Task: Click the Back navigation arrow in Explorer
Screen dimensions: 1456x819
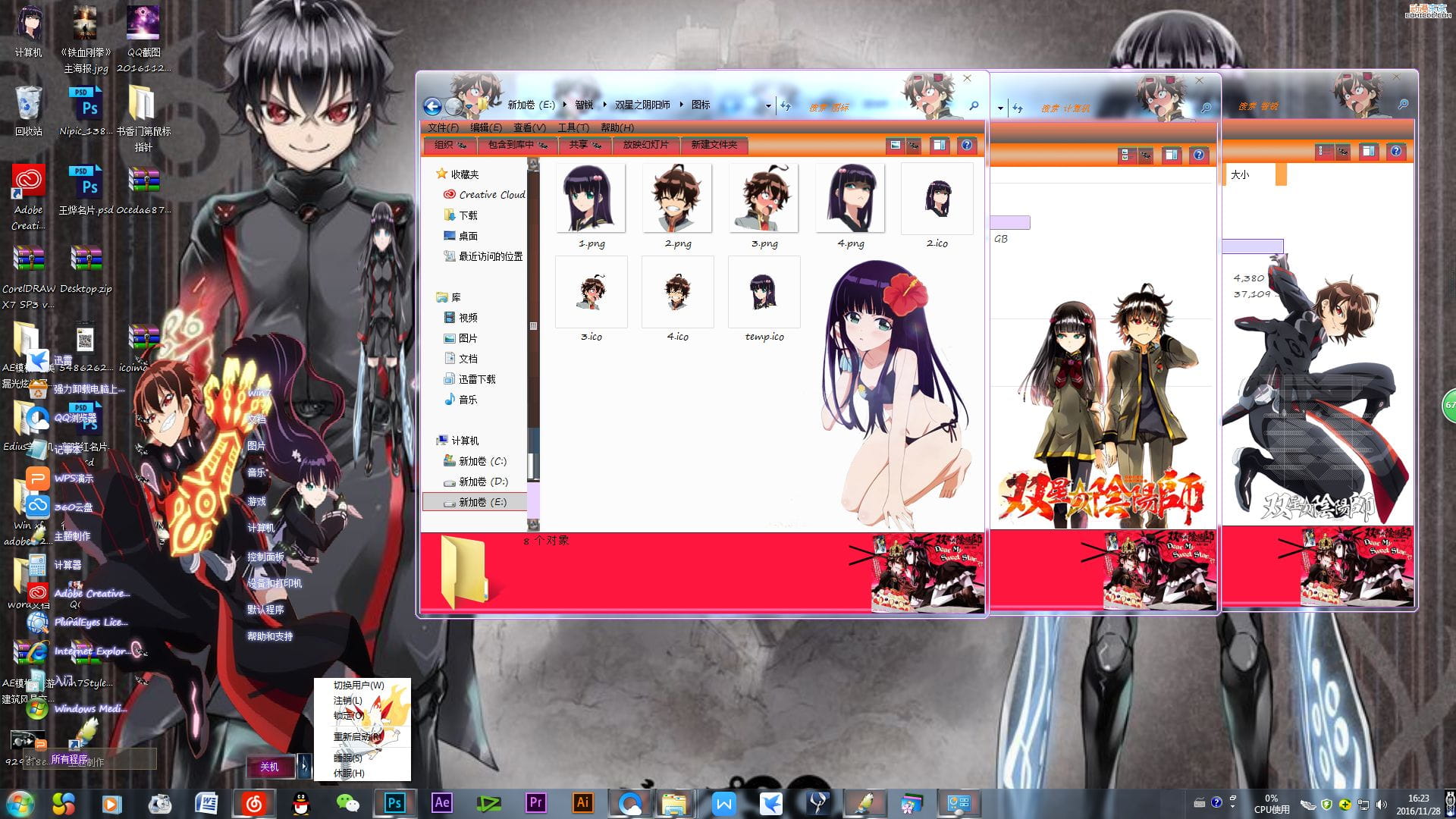Action: (x=432, y=105)
